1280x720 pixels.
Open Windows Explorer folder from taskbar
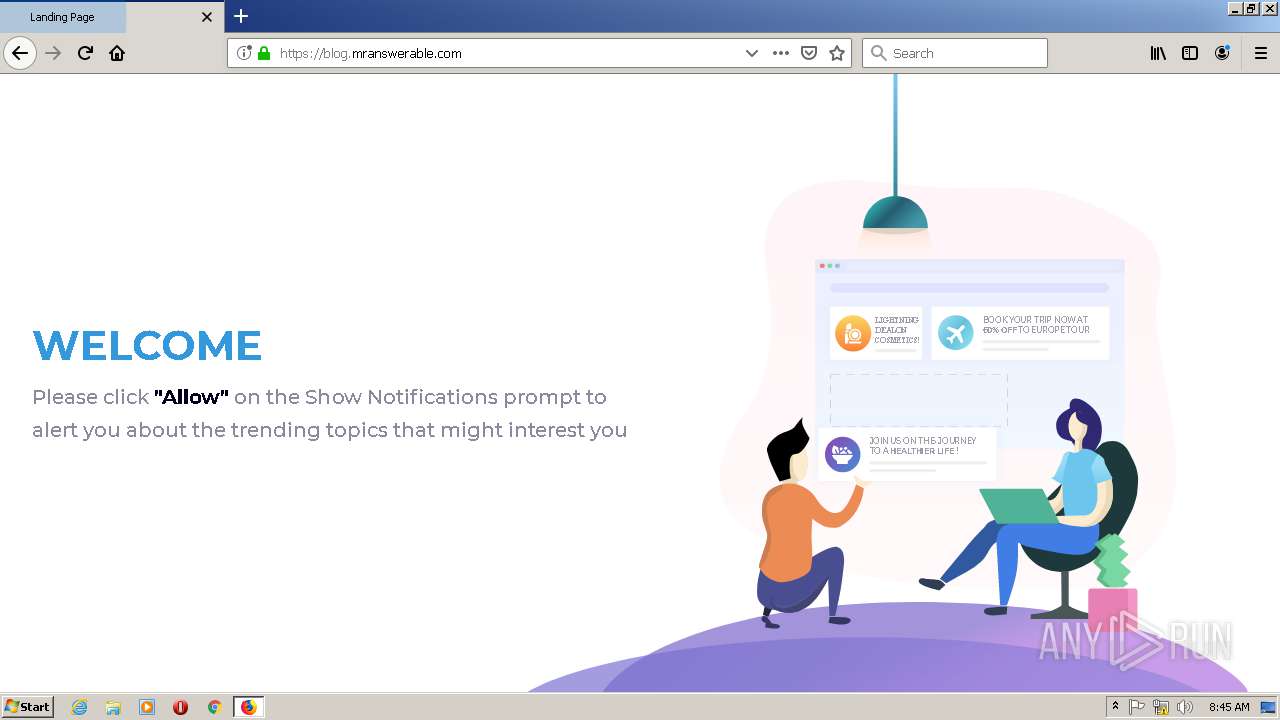[x=113, y=707]
